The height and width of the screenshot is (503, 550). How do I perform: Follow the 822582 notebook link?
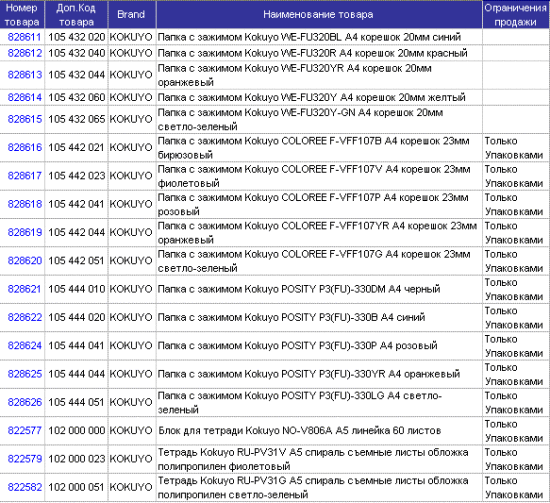tap(25, 487)
